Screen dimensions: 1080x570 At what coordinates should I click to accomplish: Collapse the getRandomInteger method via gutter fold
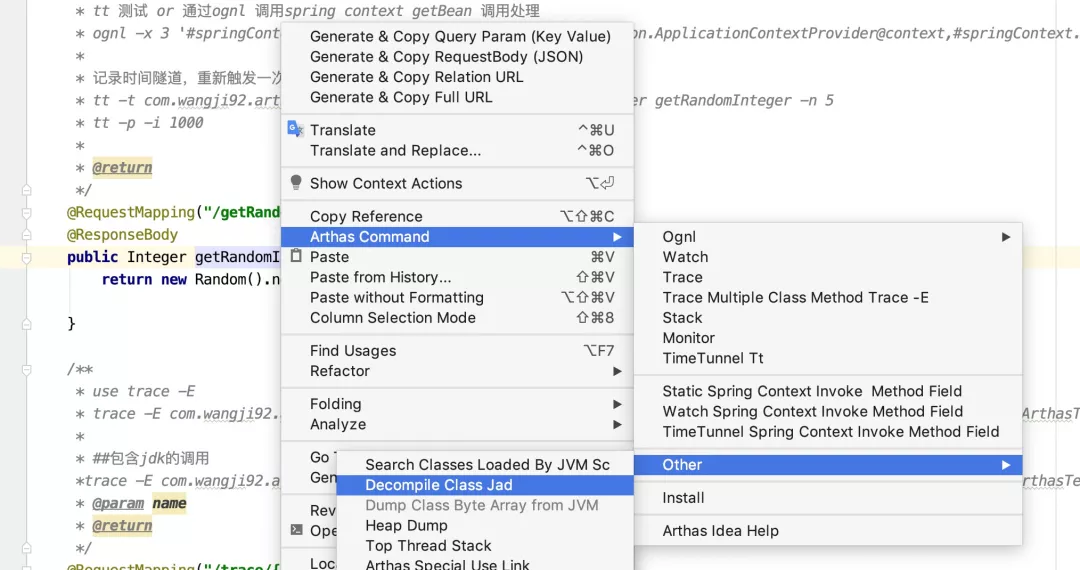(x=26, y=257)
